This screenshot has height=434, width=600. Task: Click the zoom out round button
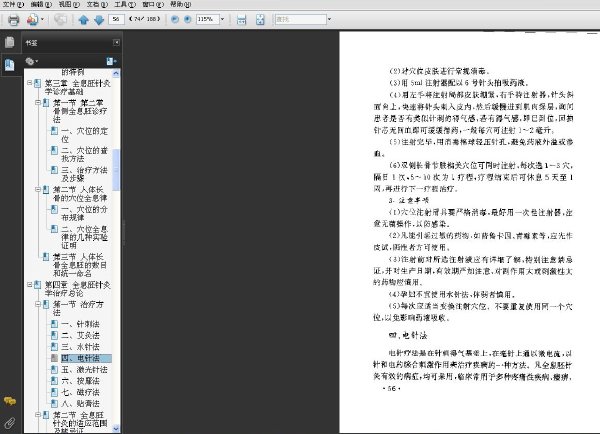coord(175,19)
